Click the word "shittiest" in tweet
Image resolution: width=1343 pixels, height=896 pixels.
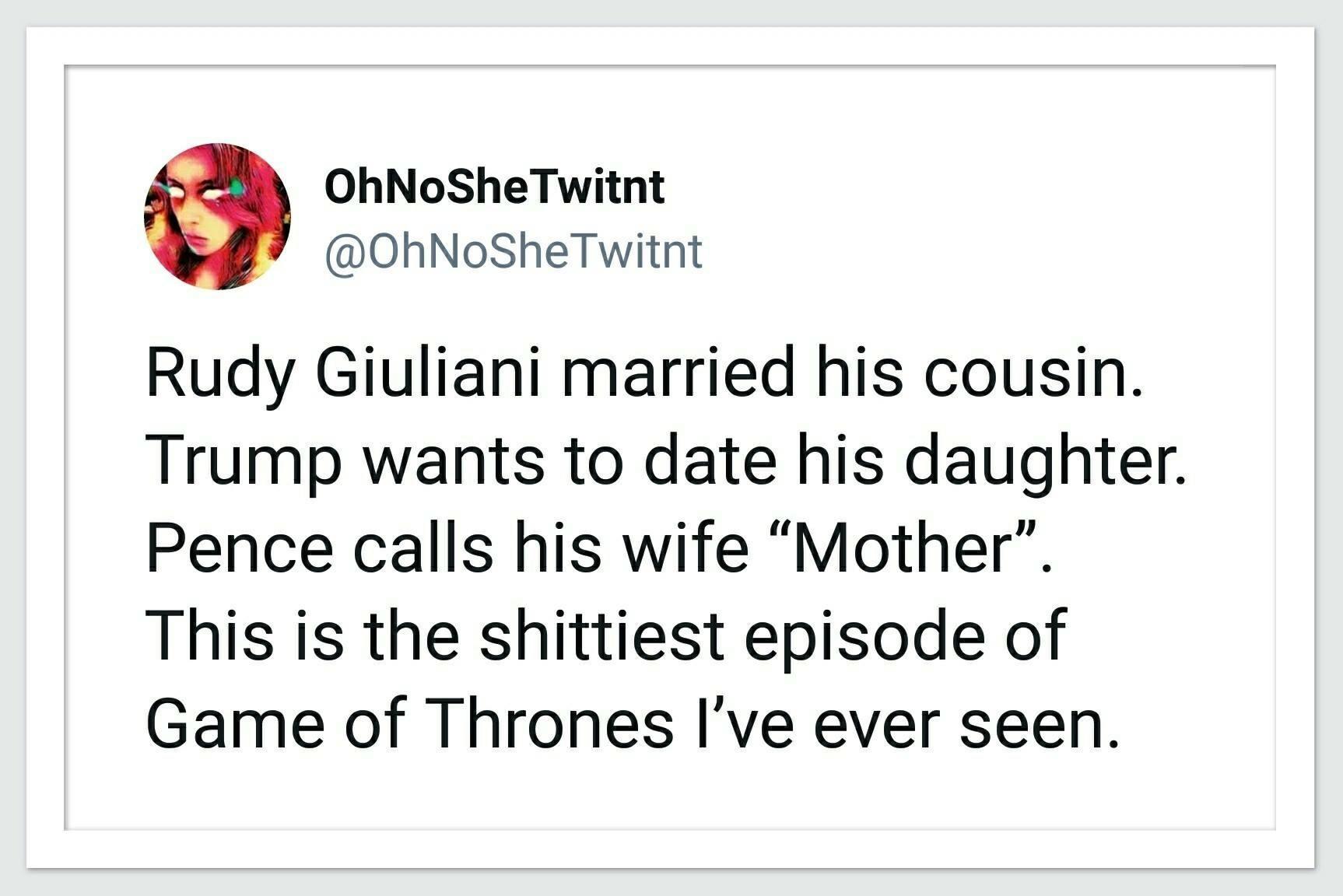(x=602, y=635)
